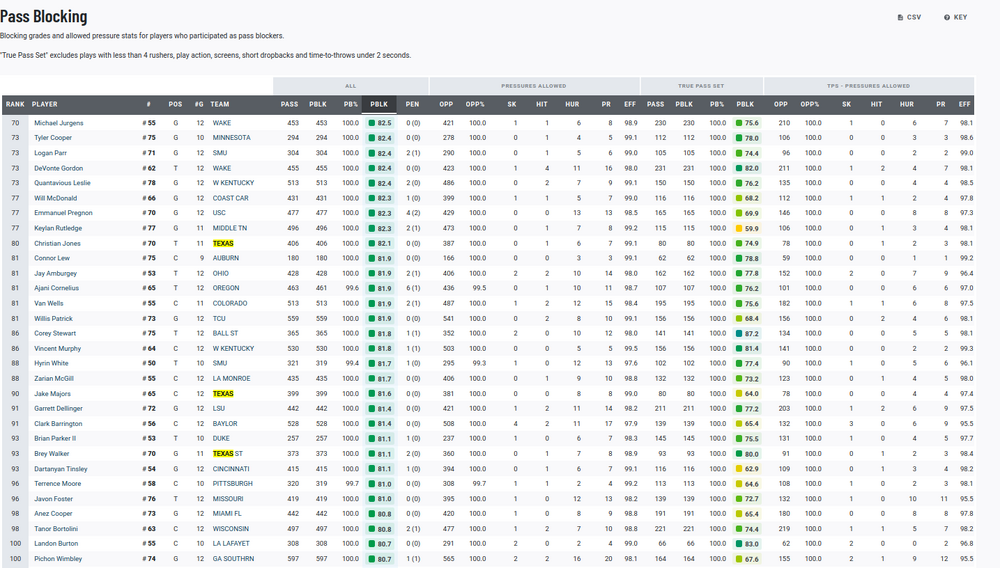
Task: Sort by the PLAYER column header
Action: tap(45, 104)
